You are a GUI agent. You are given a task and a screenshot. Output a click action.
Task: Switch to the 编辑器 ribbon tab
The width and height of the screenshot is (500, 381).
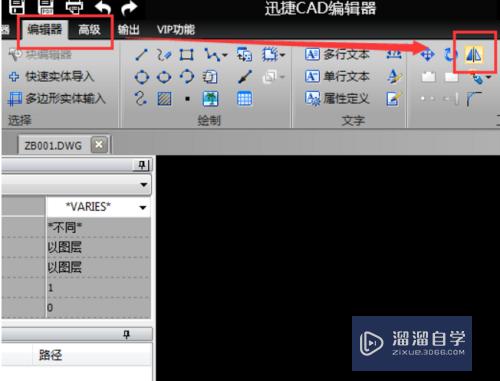click(45, 30)
